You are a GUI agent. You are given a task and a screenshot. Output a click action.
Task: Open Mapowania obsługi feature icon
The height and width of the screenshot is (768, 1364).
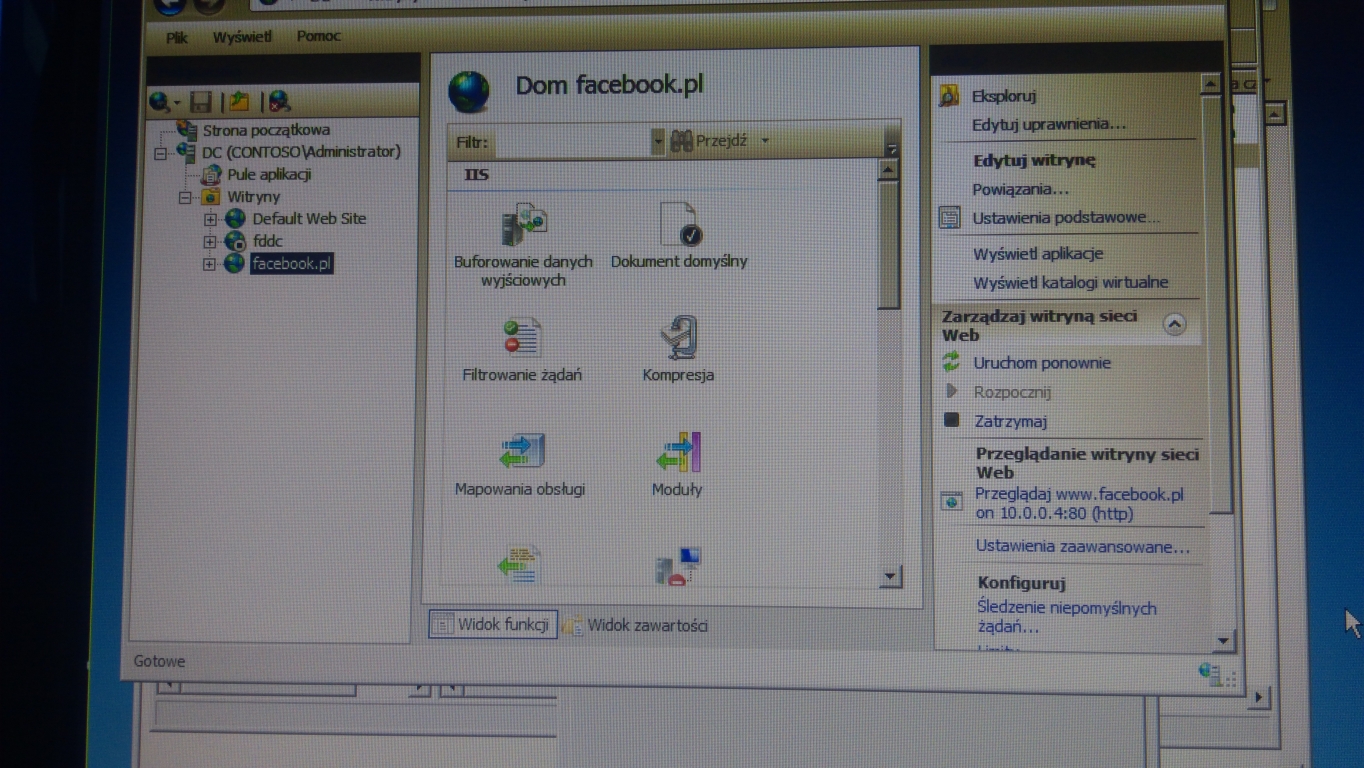click(521, 451)
